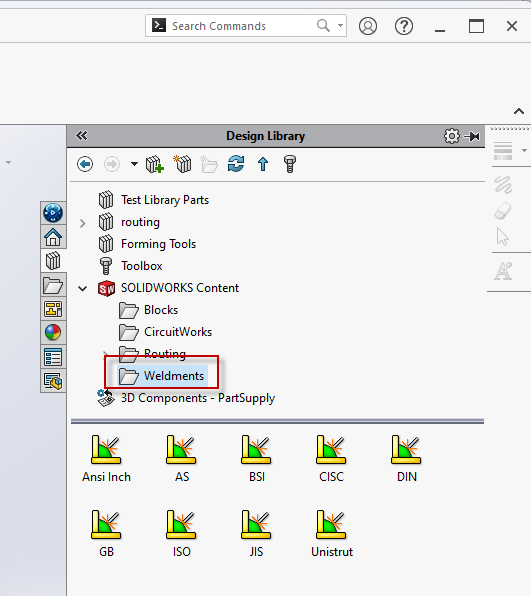Select Forming Tools in the tree

pyautogui.click(x=159, y=244)
